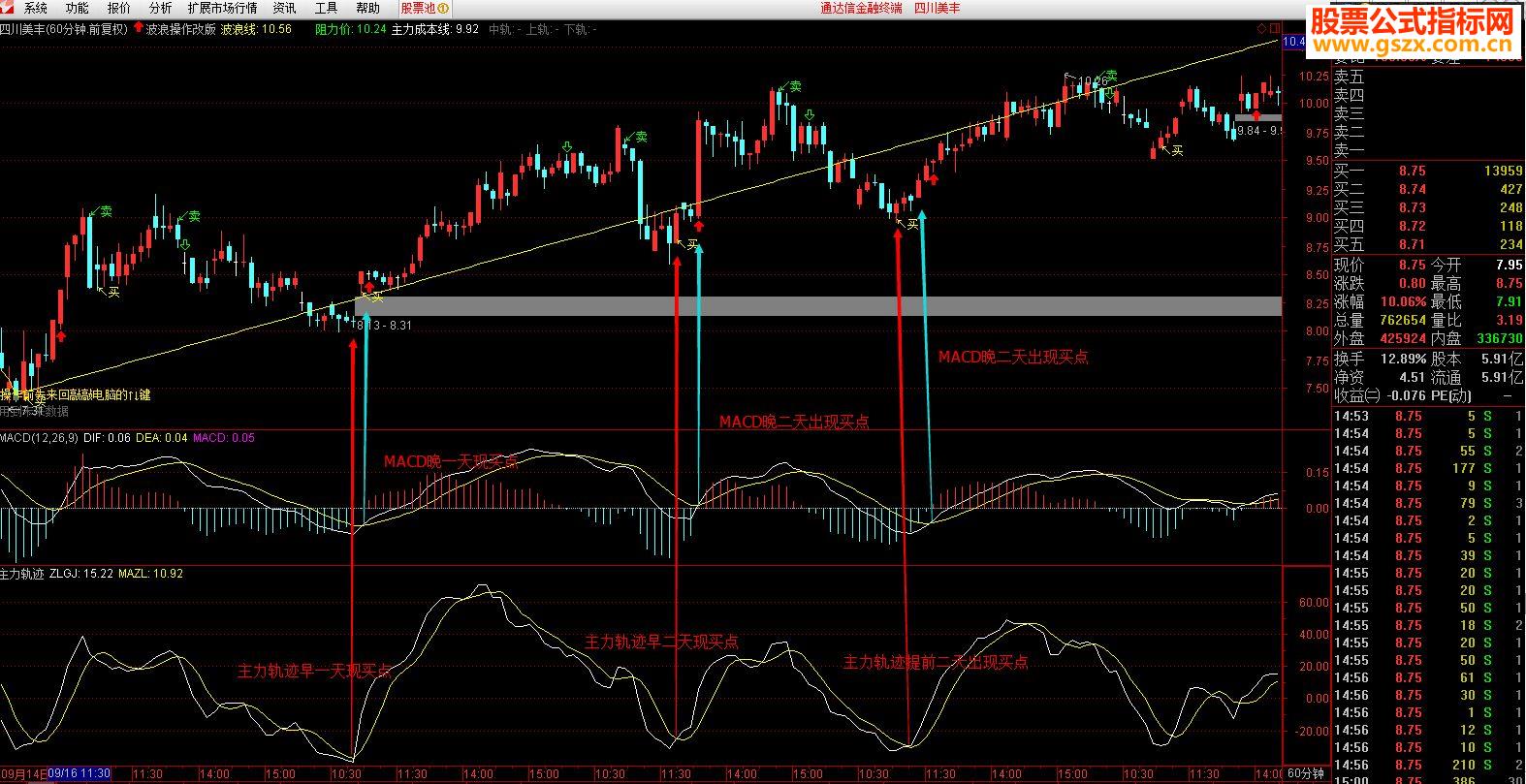Select the 09/16 11:30 date marker
This screenshot has width=1526, height=784.
79,773
